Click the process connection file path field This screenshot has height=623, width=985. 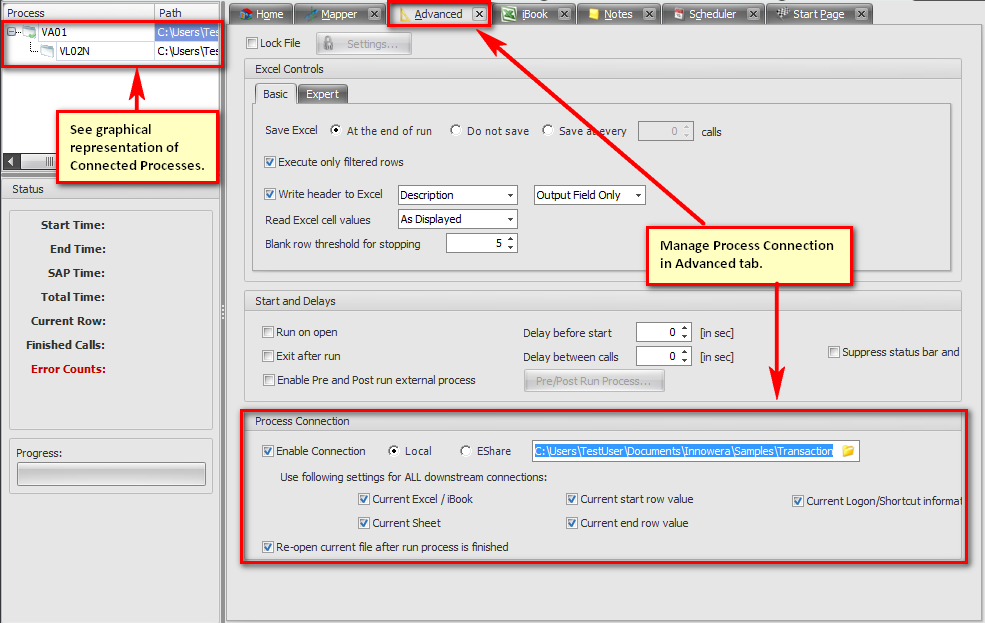(683, 451)
